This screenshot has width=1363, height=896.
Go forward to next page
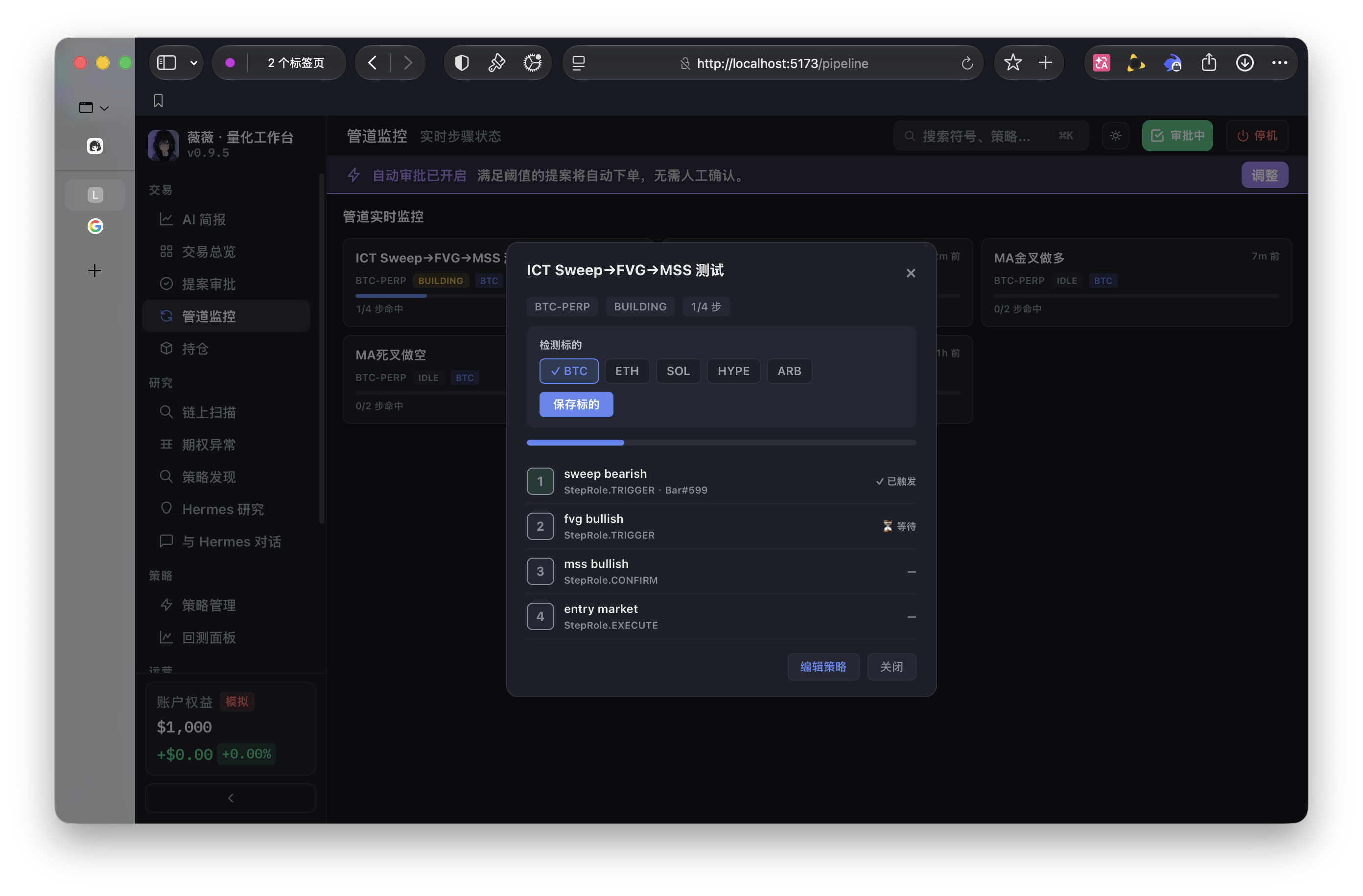pyautogui.click(x=408, y=63)
